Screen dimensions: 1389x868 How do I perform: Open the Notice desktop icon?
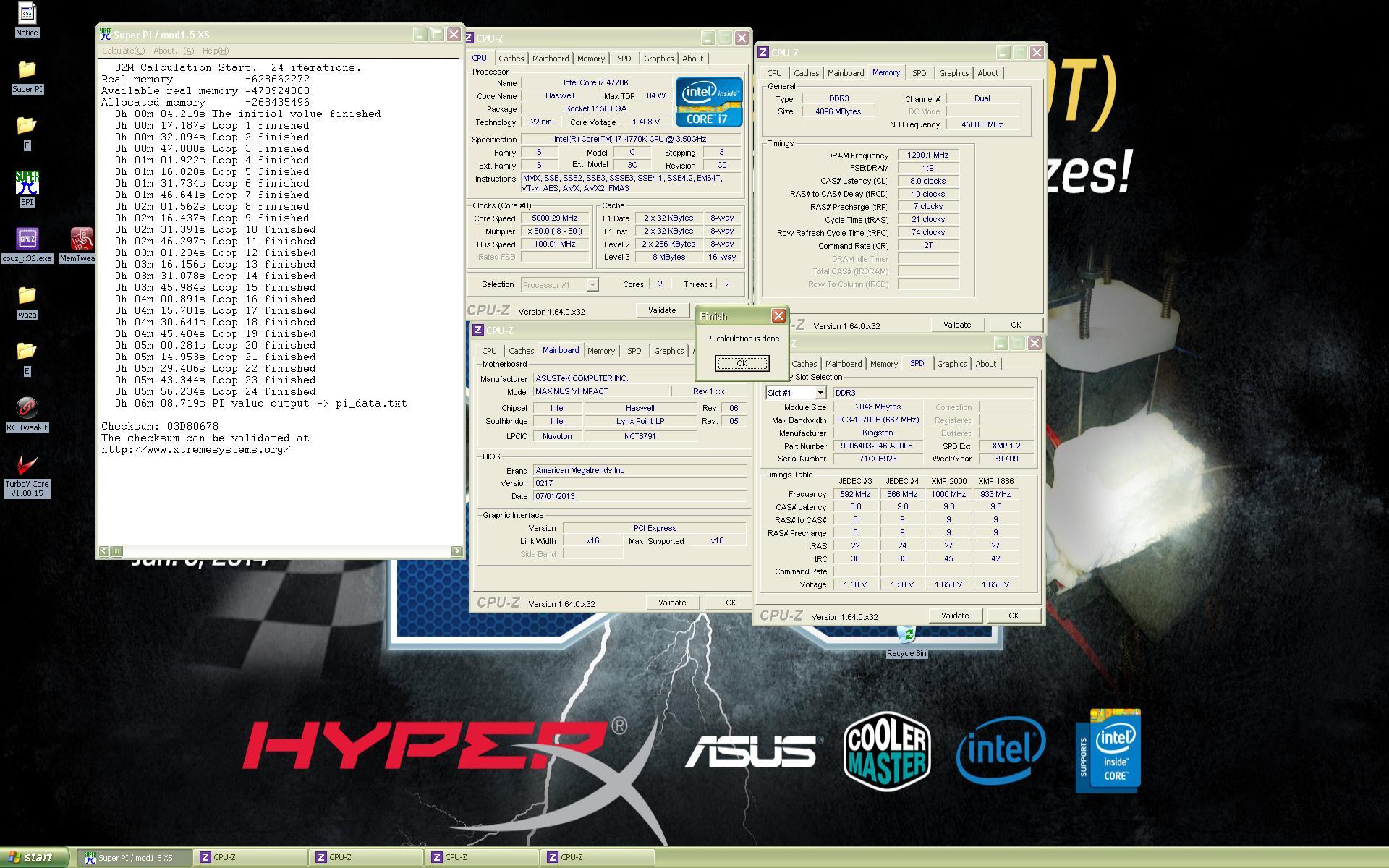27,20
